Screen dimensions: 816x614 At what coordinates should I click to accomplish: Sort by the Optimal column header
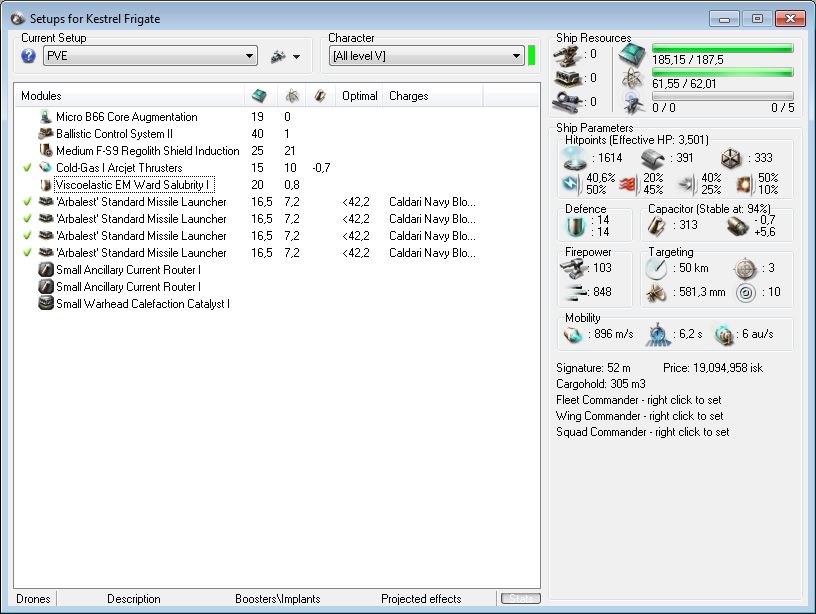360,96
